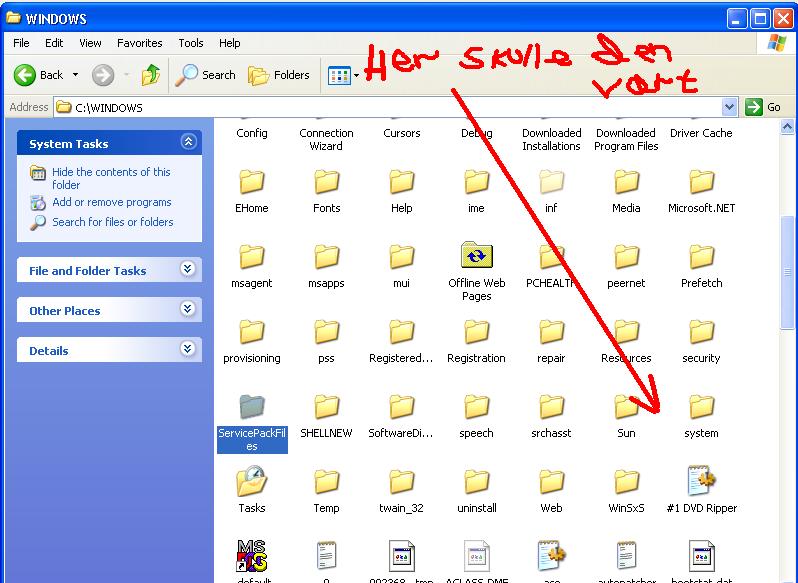Viewport: 798px width, 583px height.
Task: Open the Tools menu
Action: [191, 43]
